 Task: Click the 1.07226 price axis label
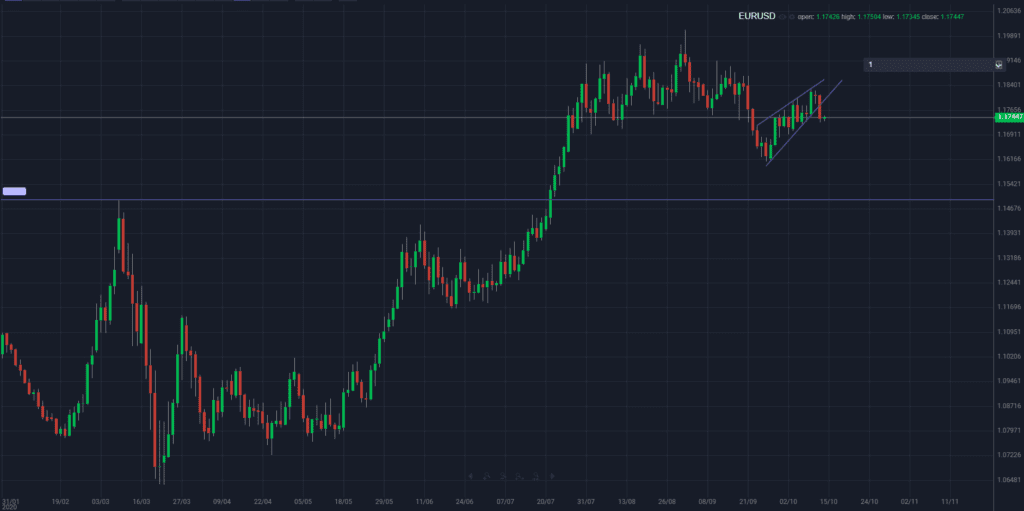1009,455
